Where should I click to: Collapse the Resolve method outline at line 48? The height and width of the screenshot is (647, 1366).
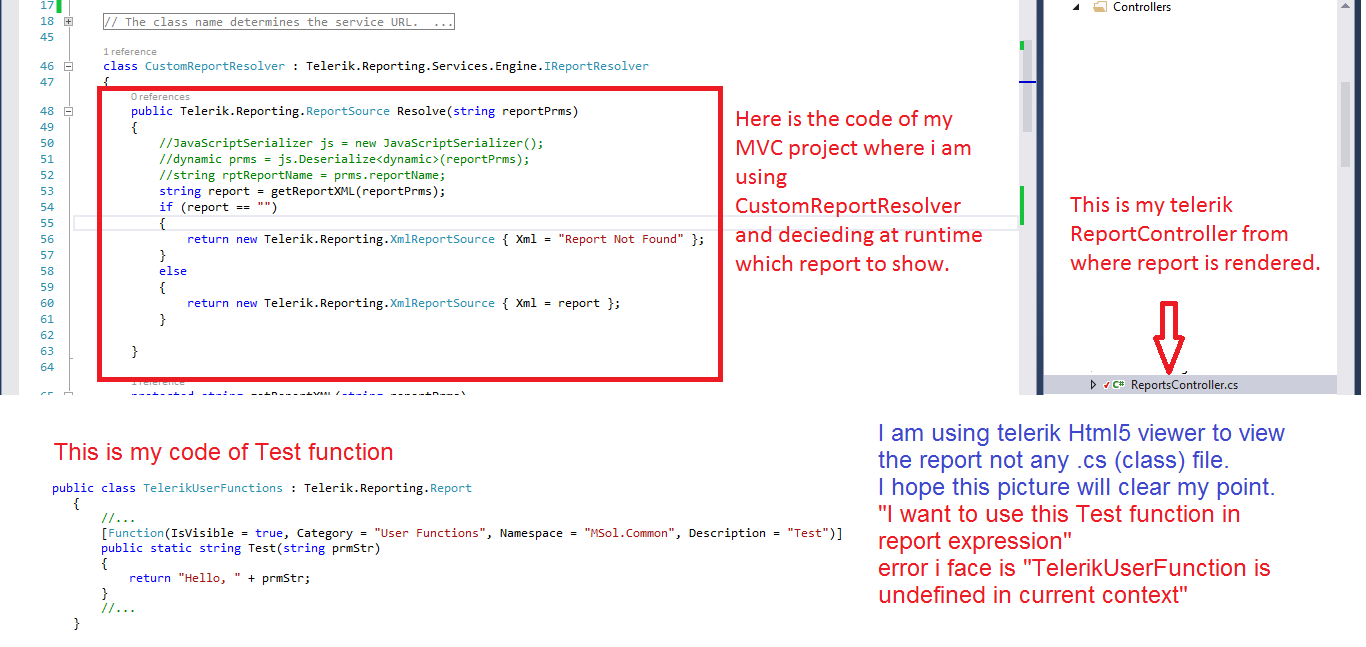click(x=68, y=111)
